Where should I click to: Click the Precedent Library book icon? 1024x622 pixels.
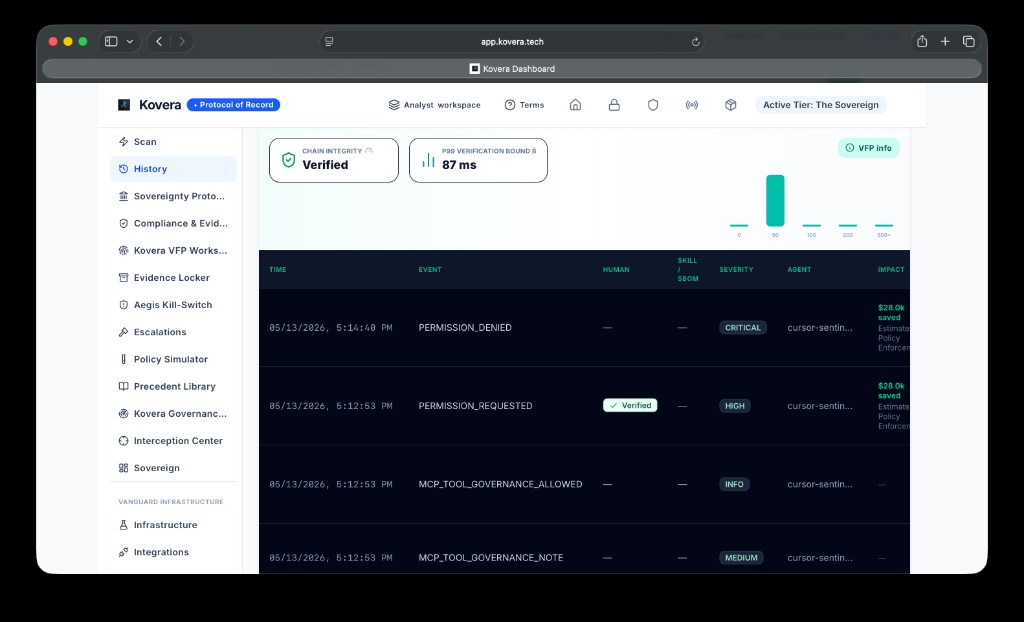tap(123, 387)
